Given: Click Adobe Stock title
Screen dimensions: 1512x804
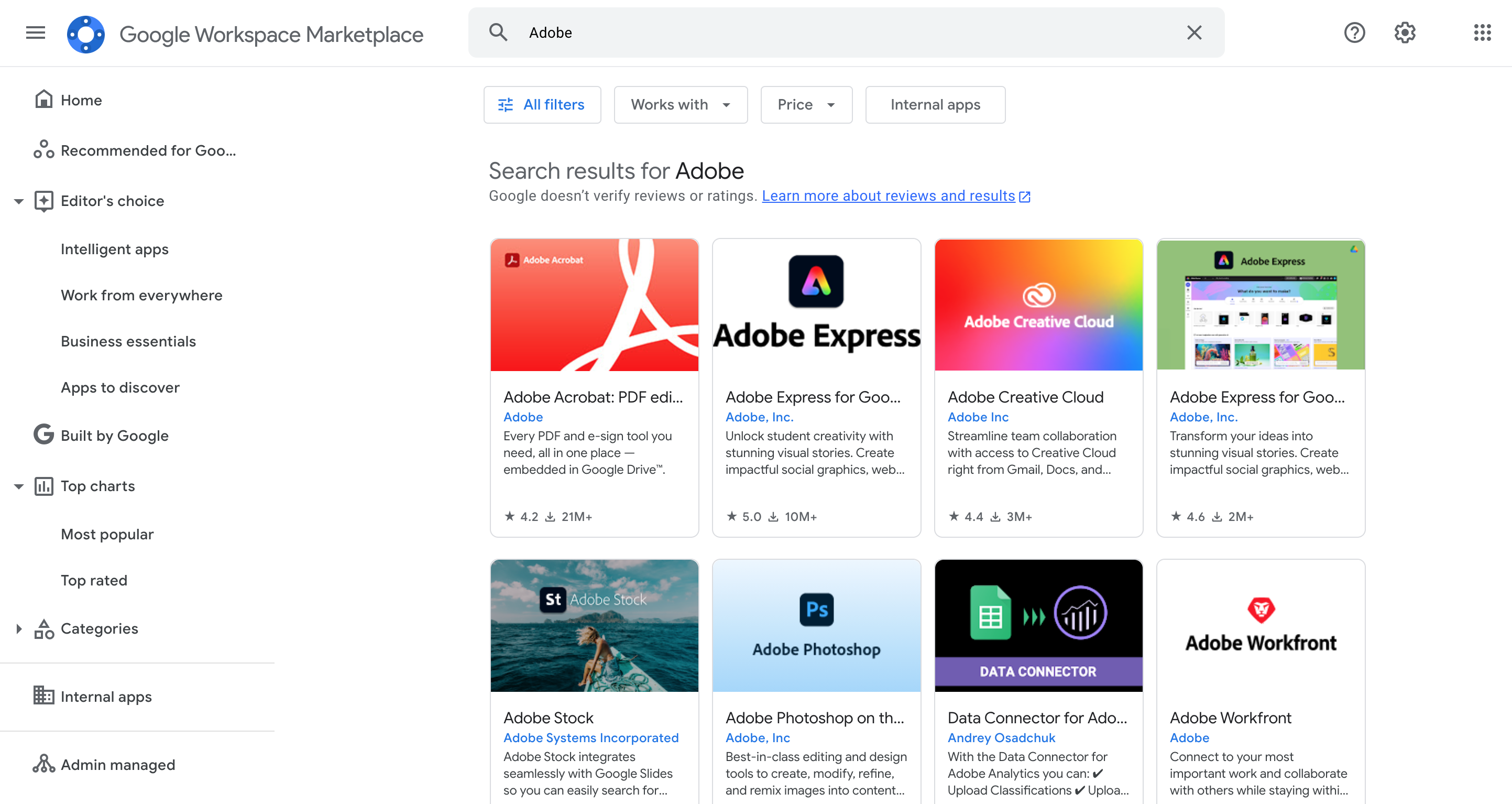Looking at the screenshot, I should (548, 718).
